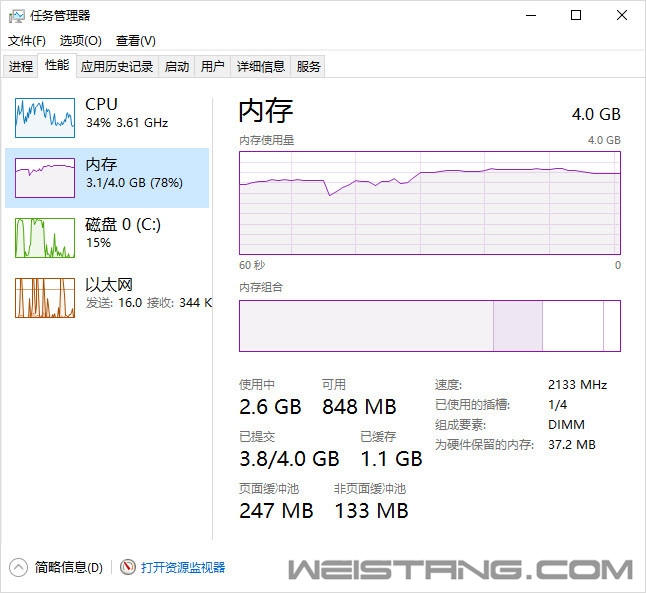The height and width of the screenshot is (593, 646).
Task: Click the resource monitor icon
Action: pyautogui.click(x=128, y=567)
